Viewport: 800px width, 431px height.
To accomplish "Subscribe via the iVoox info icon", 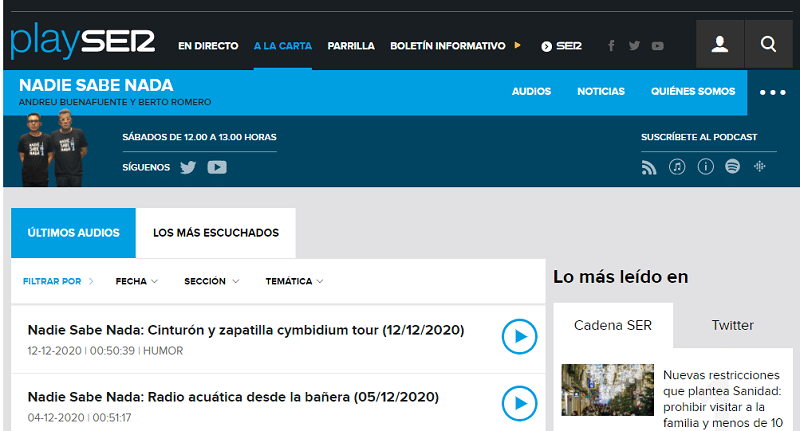I will click(x=706, y=167).
